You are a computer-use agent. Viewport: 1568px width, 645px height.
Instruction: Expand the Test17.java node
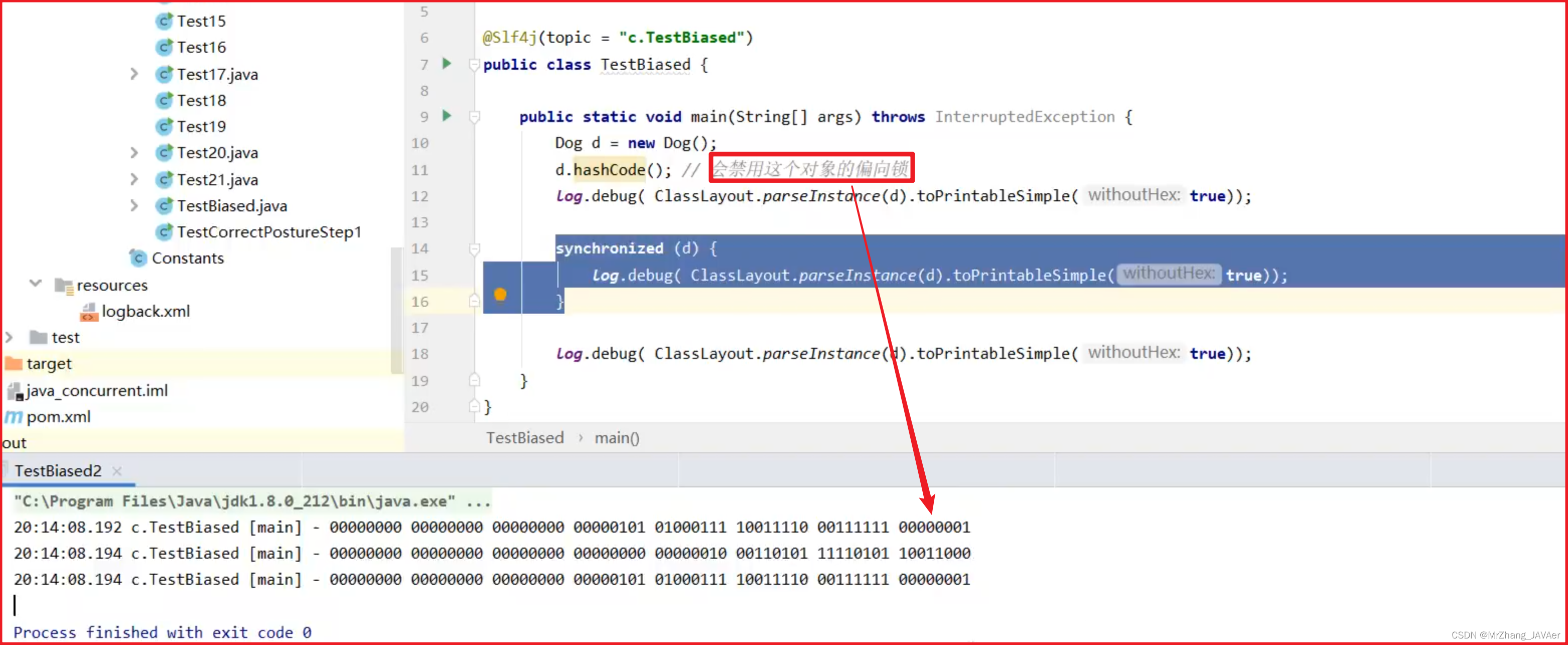pyautogui.click(x=134, y=74)
